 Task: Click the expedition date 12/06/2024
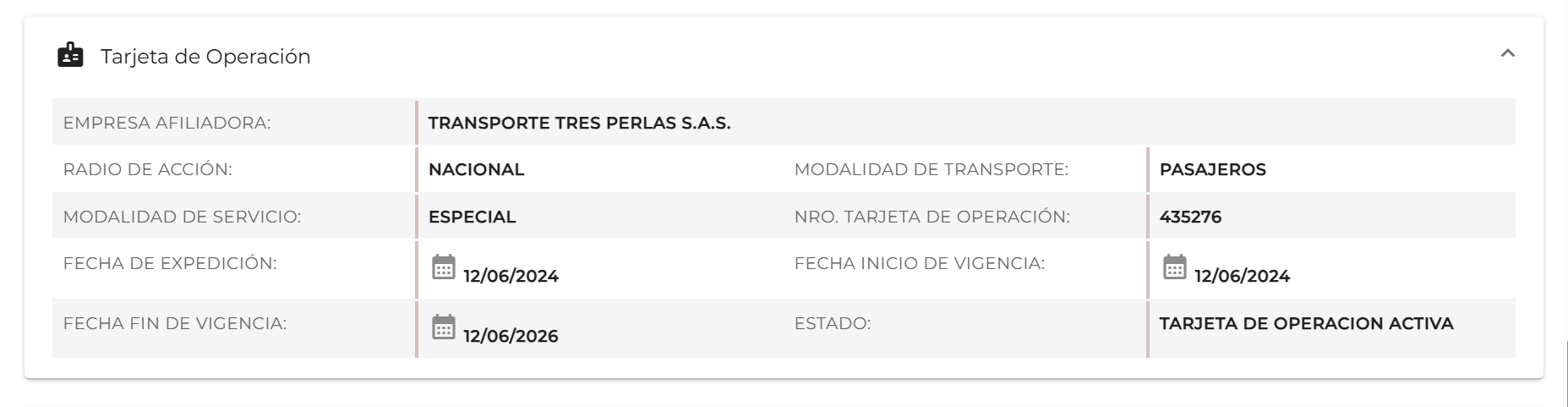click(x=511, y=276)
